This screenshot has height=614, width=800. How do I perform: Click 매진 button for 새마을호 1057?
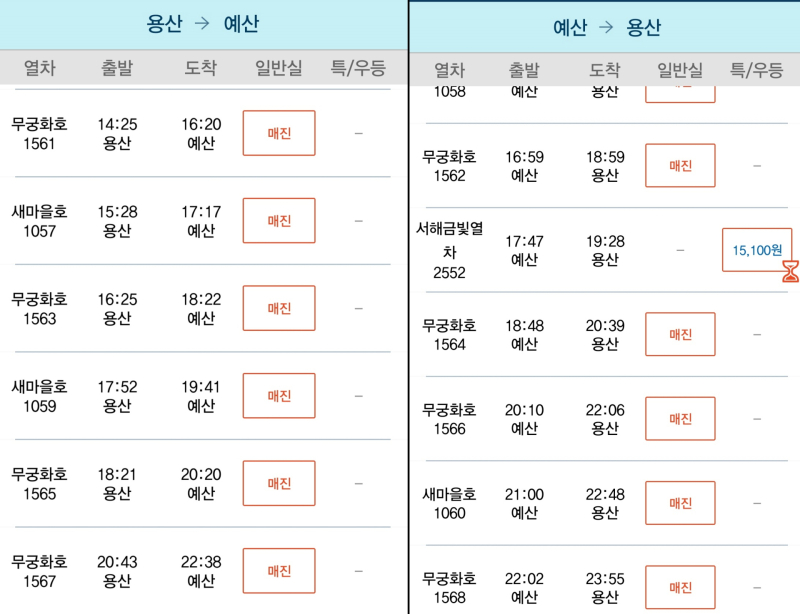tap(279, 220)
